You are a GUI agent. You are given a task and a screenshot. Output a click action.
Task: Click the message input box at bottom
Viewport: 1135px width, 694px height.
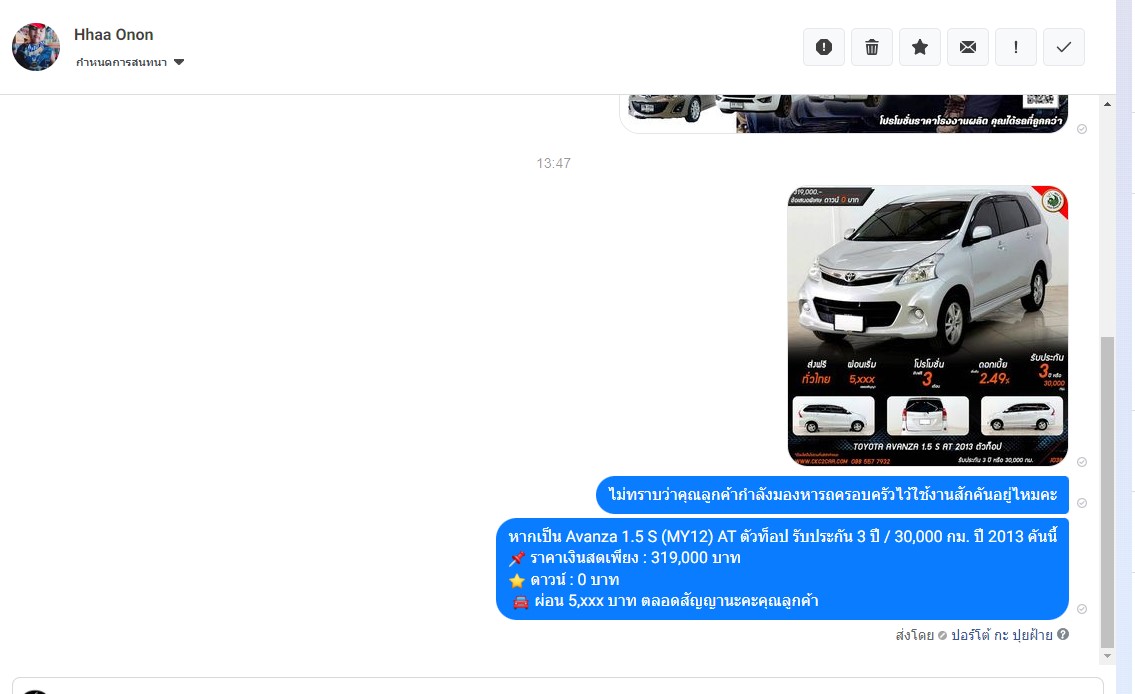click(x=557, y=686)
